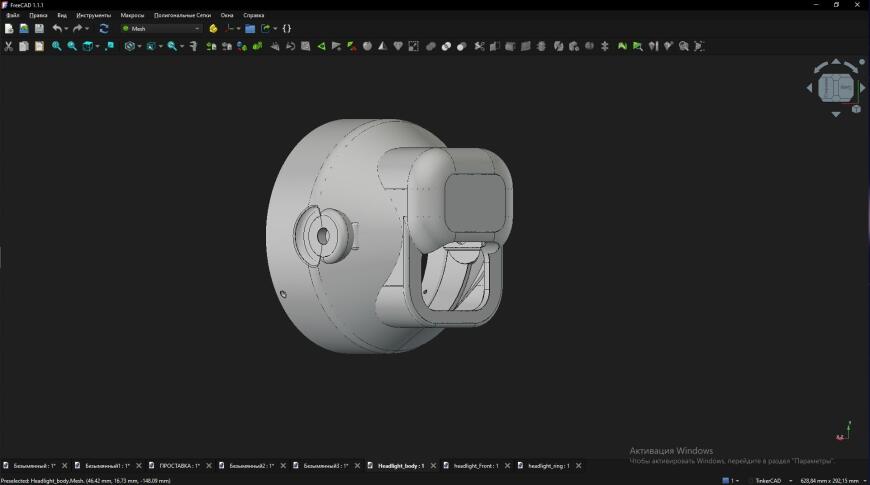Expand the Undo history dropdown arrow

66,28
